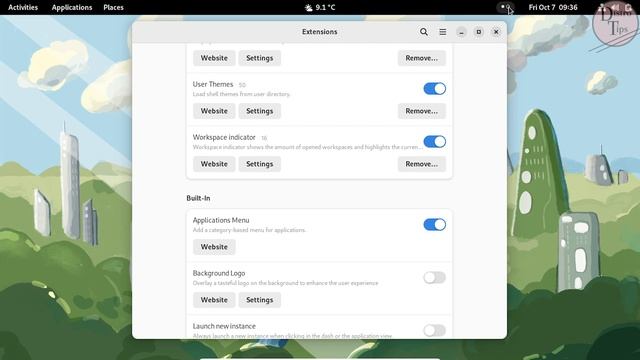Click the Built-In section heading
640x360 pixels.
[198, 198]
